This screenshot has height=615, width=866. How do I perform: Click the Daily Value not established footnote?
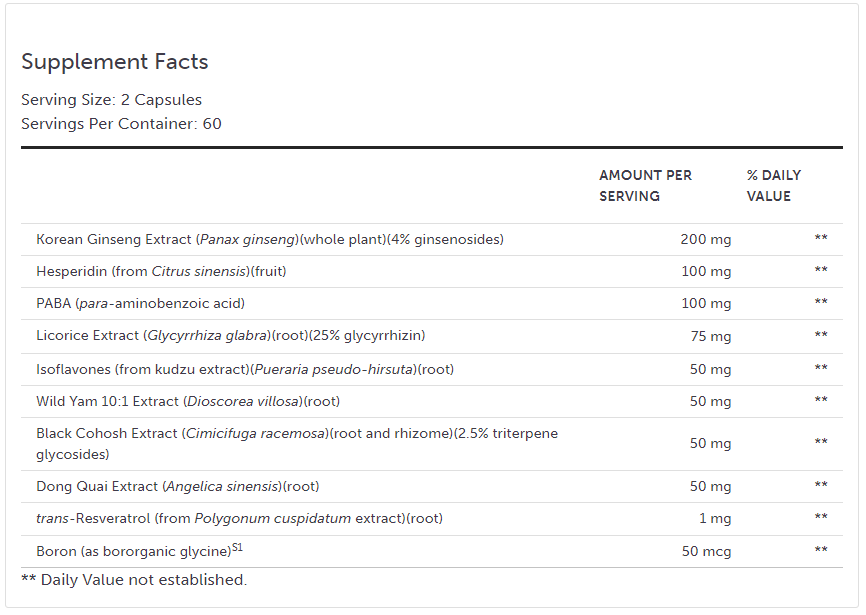[133, 580]
